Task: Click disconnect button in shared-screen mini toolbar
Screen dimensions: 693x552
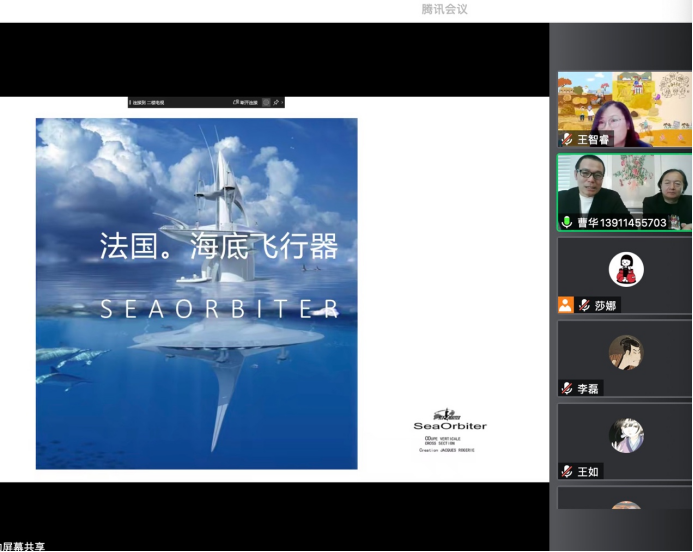Action: tap(245, 103)
